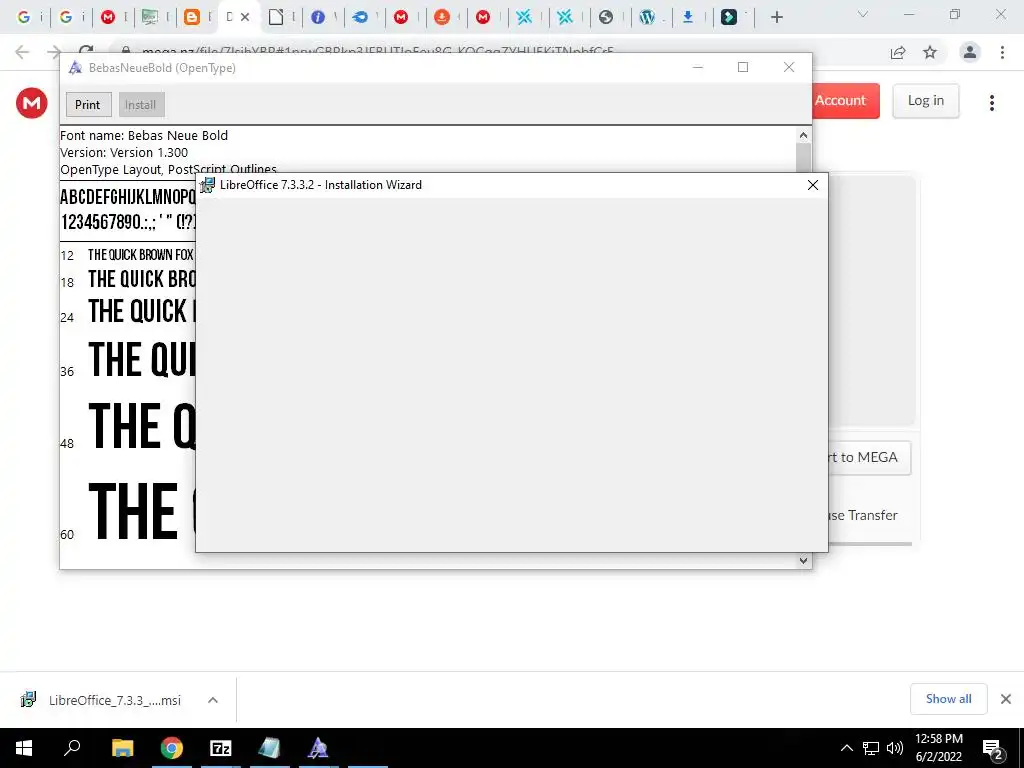Click the 'Version: Version 1.300' line
The width and height of the screenshot is (1024, 768).
click(124, 153)
